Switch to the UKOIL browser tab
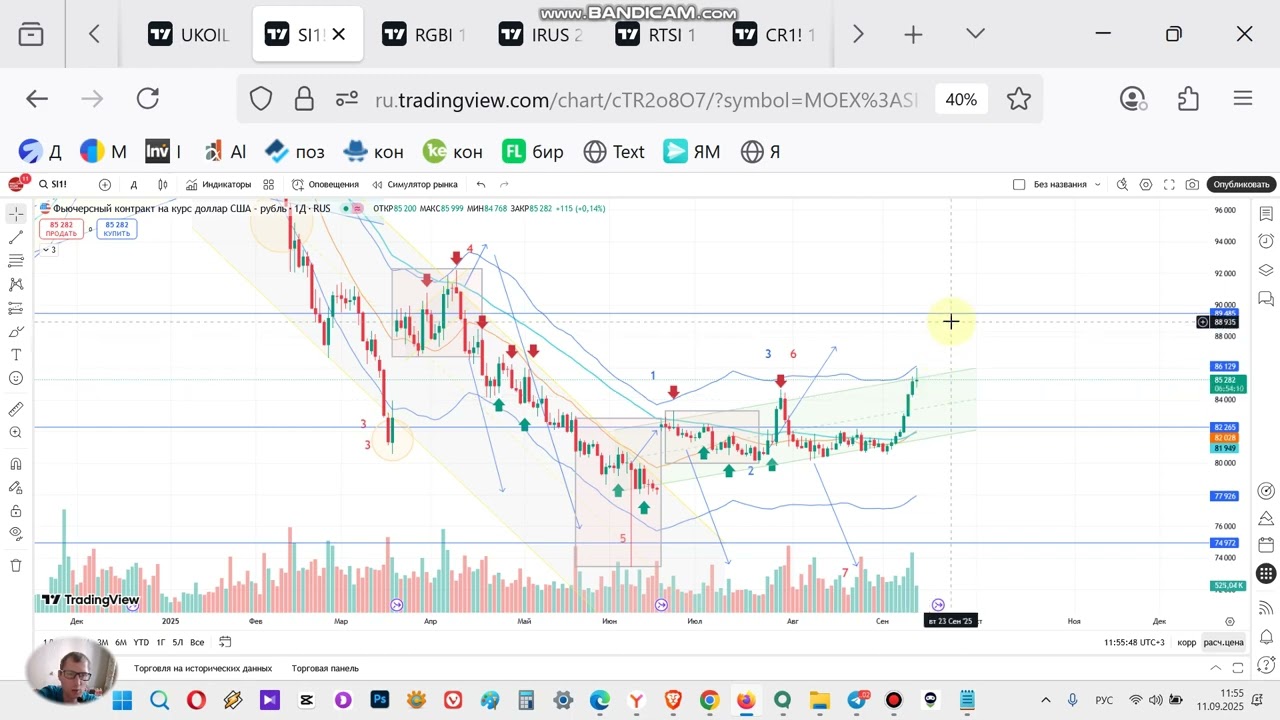1280x720 pixels. (x=188, y=35)
